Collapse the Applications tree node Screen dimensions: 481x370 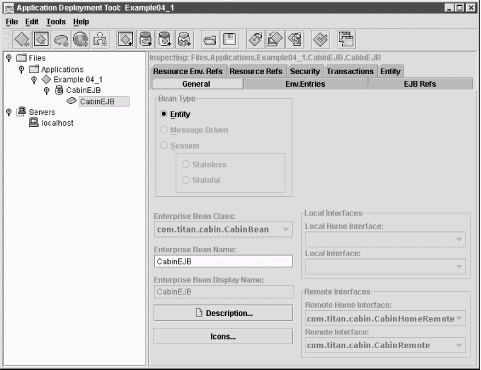click(21, 69)
